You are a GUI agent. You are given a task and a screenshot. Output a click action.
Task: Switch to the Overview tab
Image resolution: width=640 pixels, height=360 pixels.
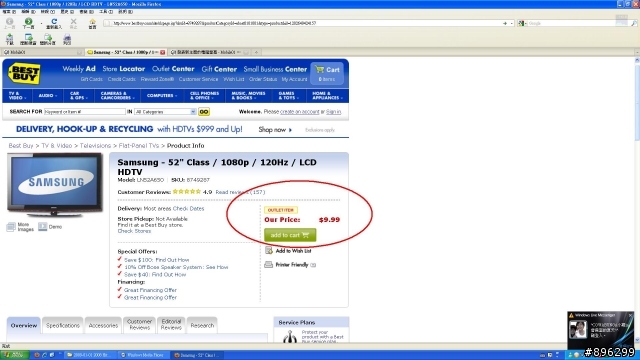click(24, 325)
